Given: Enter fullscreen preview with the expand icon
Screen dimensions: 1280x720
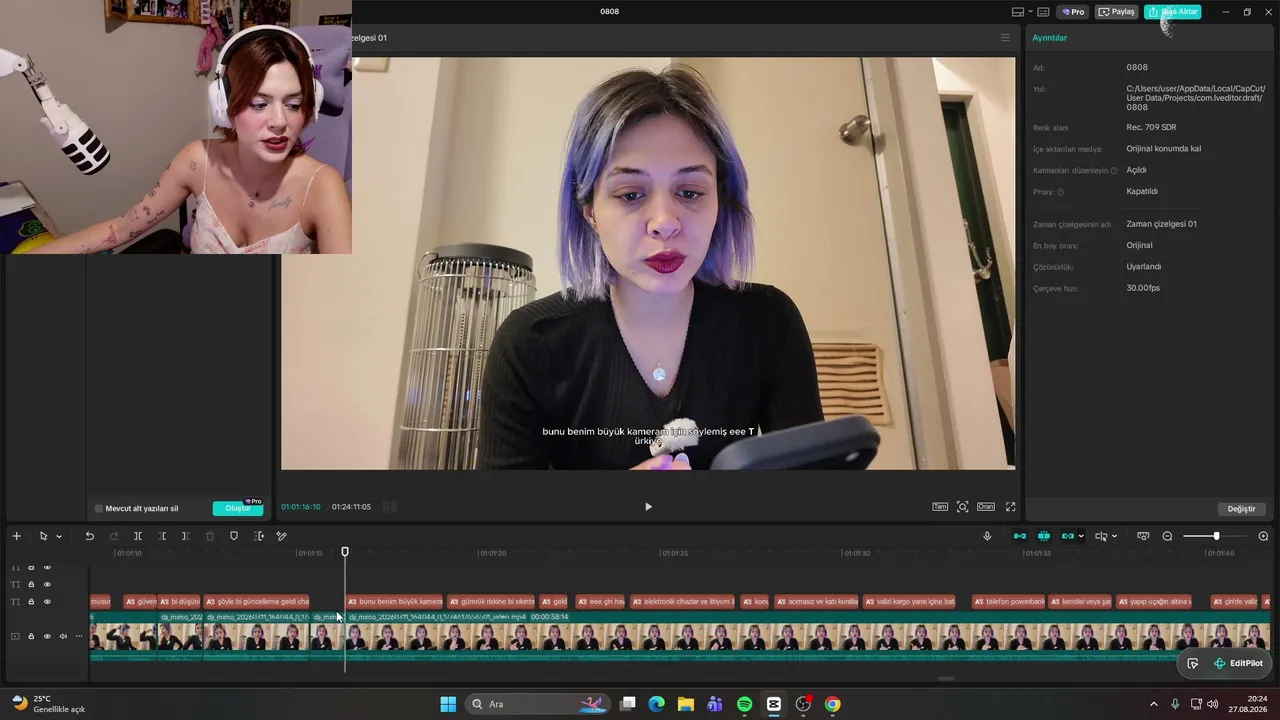Looking at the screenshot, I should click(x=1010, y=507).
